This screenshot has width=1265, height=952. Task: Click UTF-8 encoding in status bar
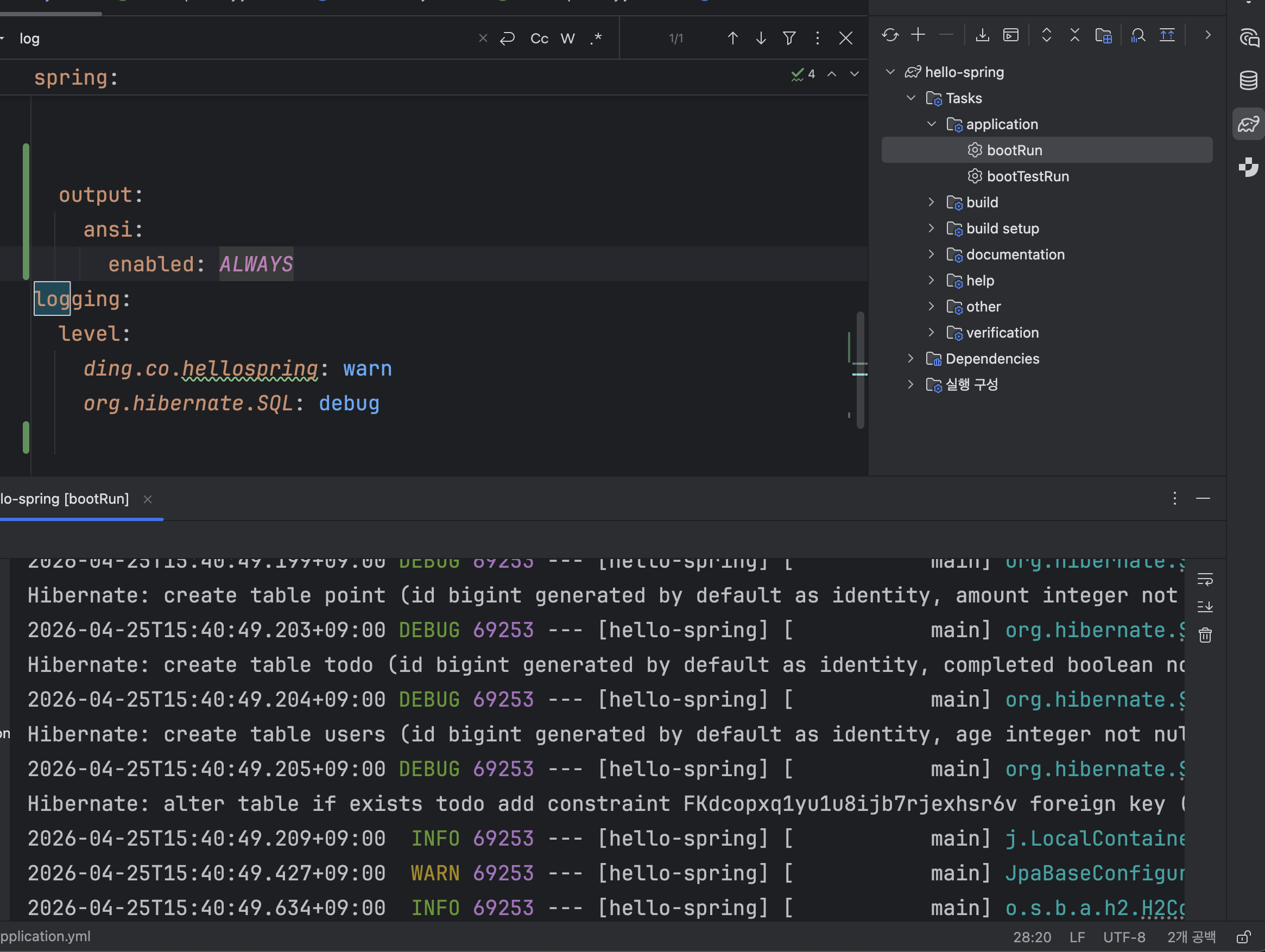point(1124,937)
